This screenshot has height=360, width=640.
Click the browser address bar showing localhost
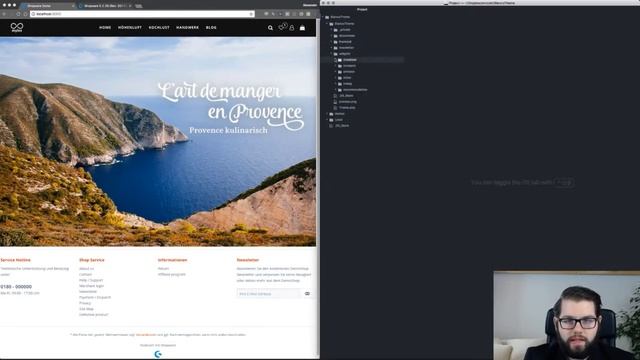tap(141, 14)
